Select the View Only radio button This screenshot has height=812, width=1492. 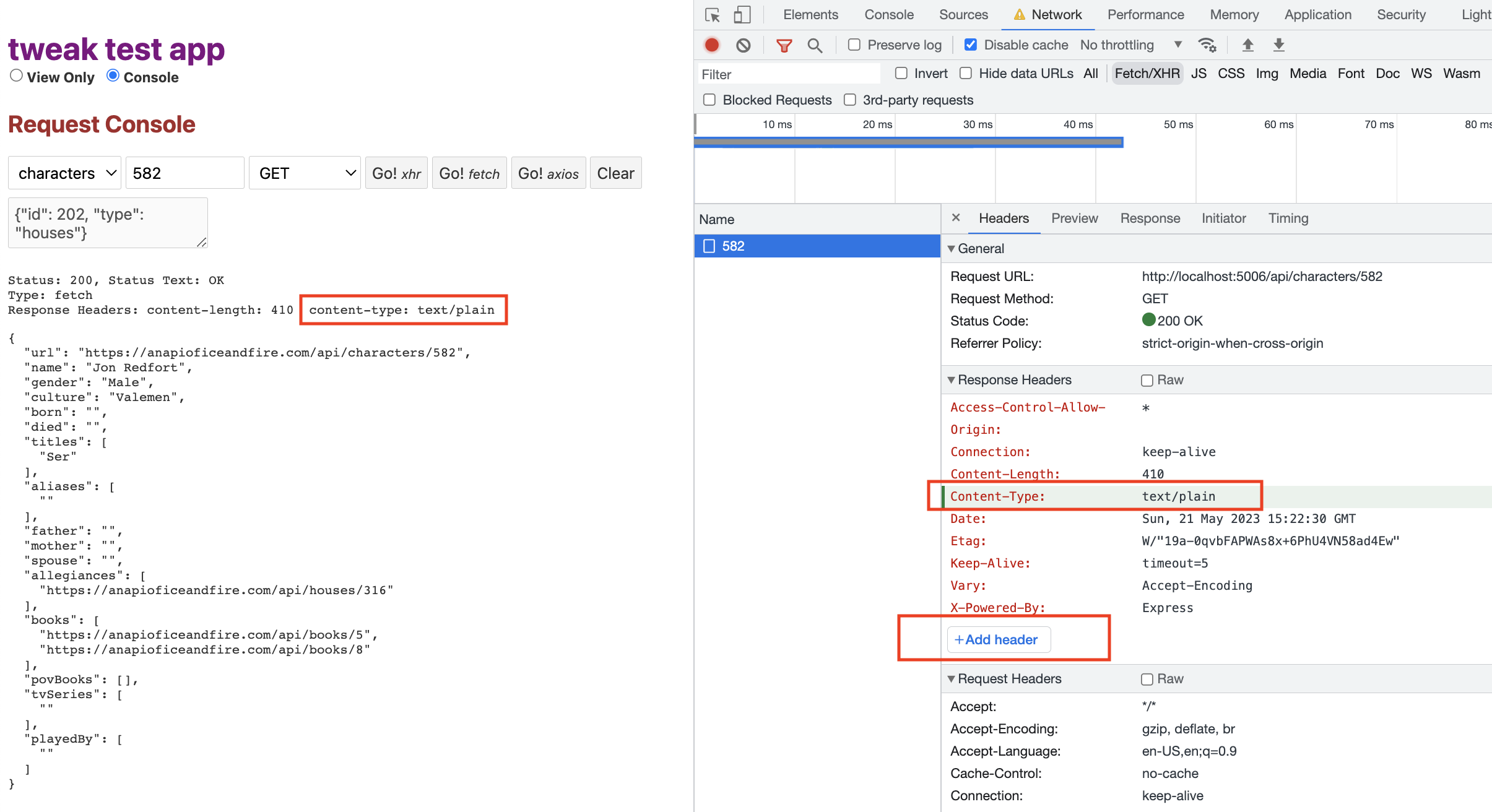[x=17, y=76]
